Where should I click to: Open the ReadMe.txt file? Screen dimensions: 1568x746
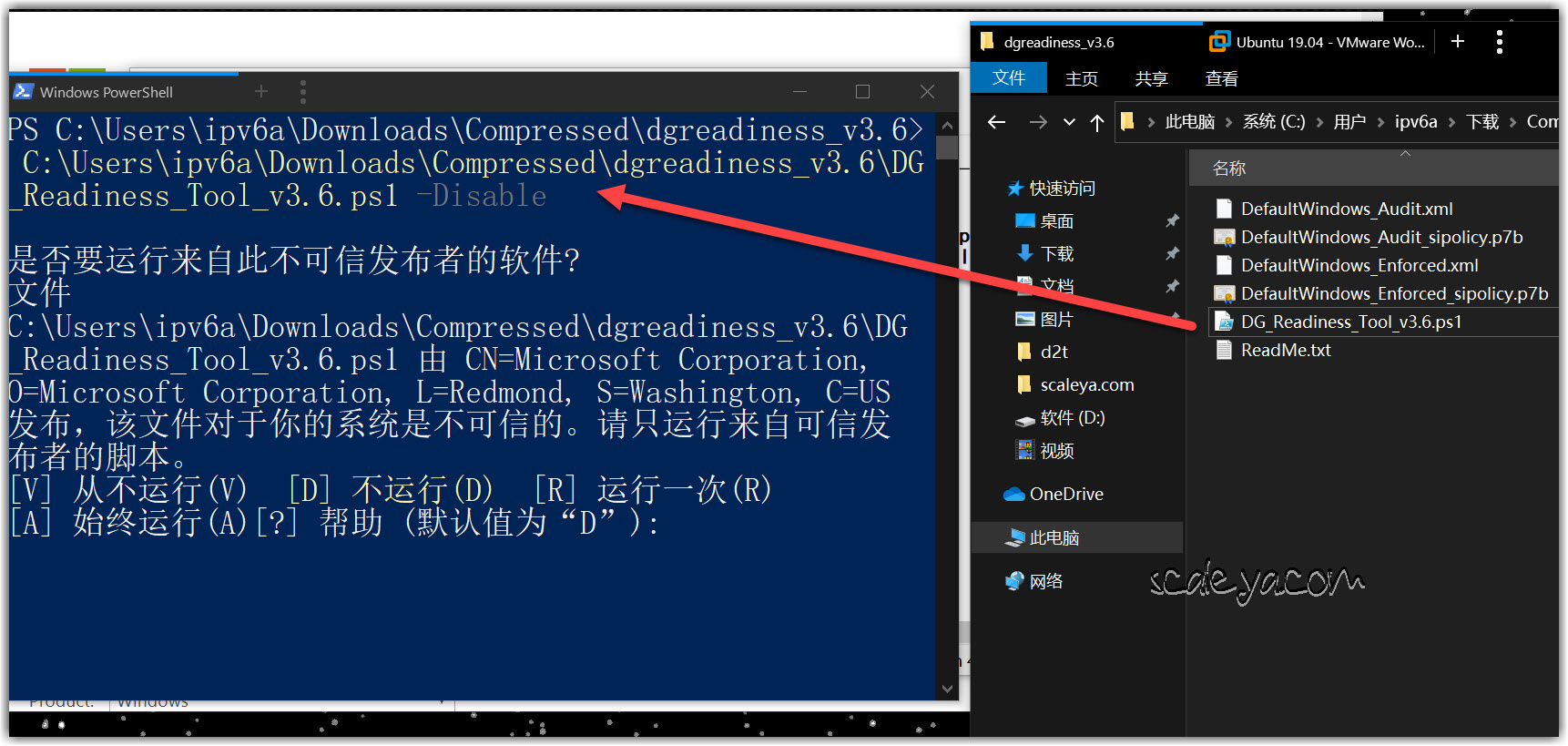point(1285,351)
